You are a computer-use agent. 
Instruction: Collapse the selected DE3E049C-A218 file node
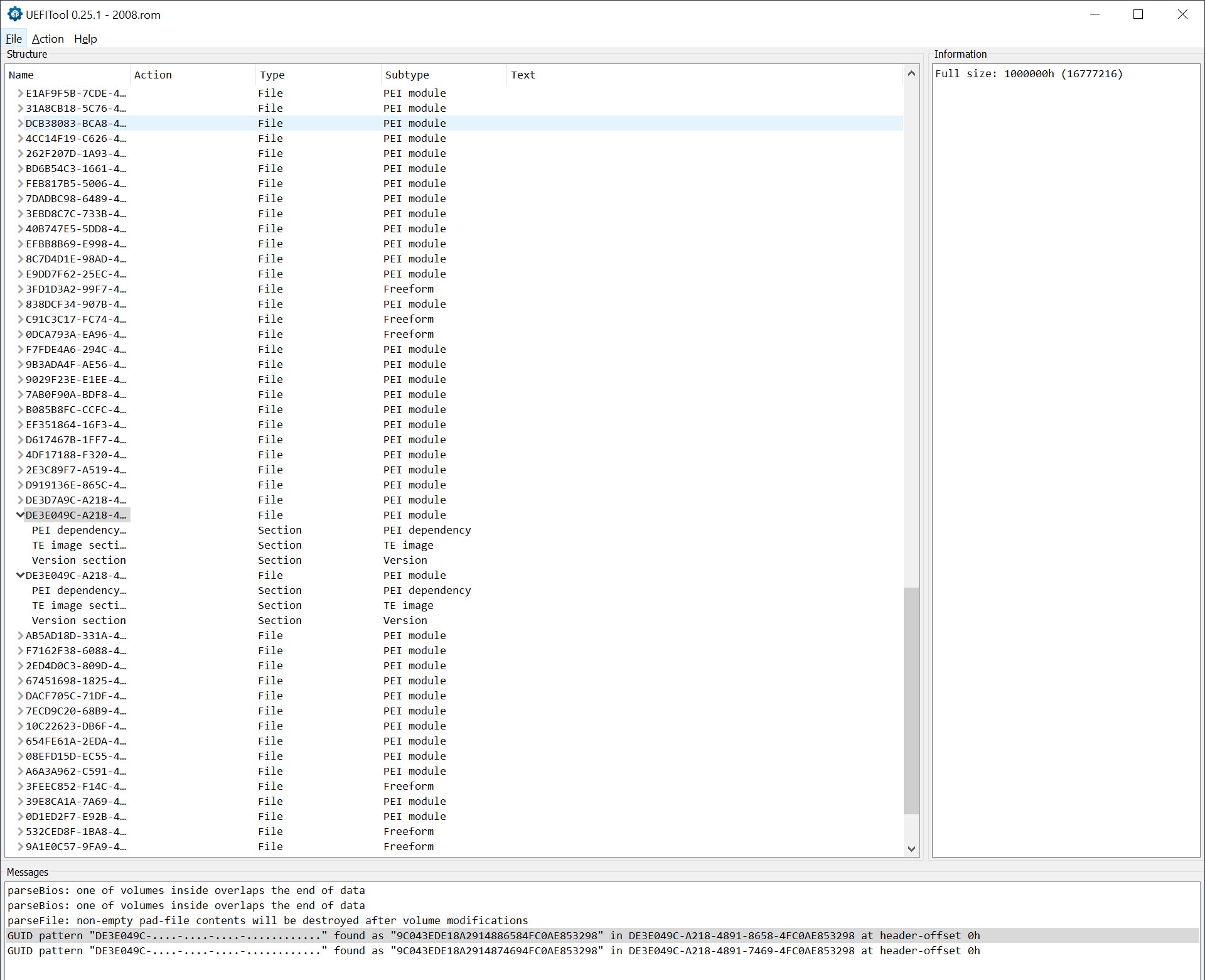[20, 515]
